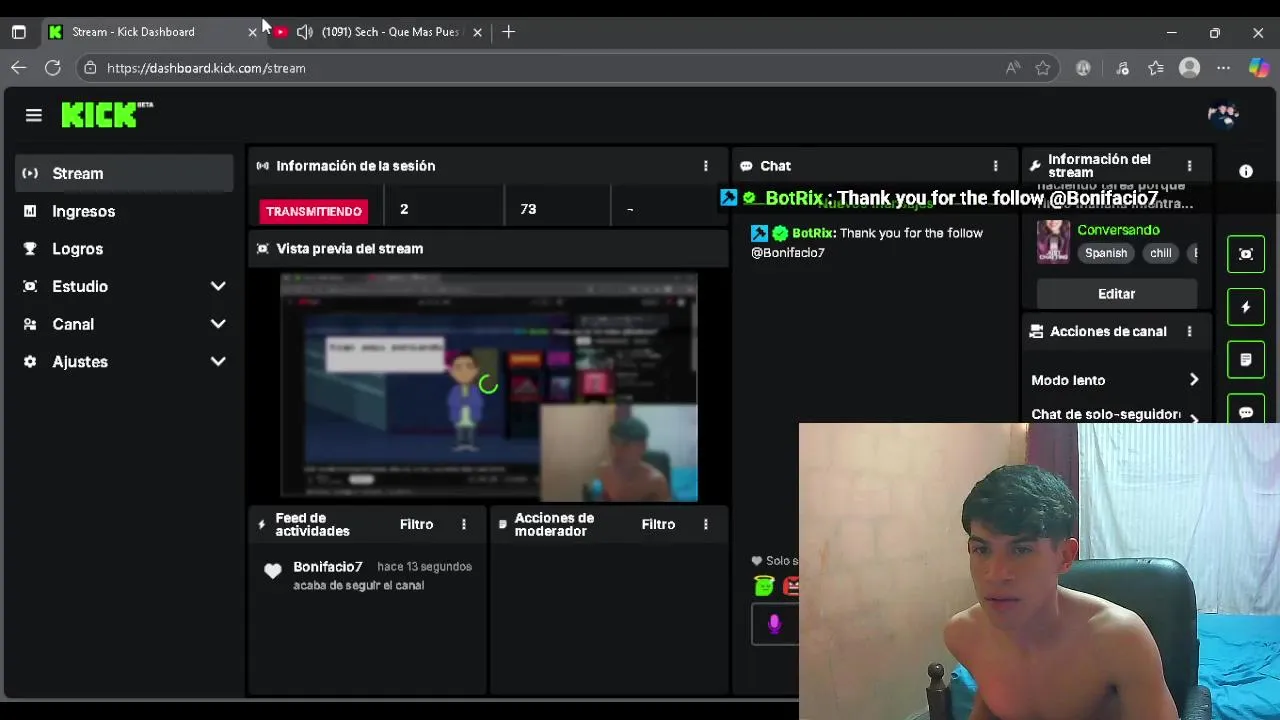
Task: Click the Vista previa del stream header
Action: pyautogui.click(x=488, y=249)
